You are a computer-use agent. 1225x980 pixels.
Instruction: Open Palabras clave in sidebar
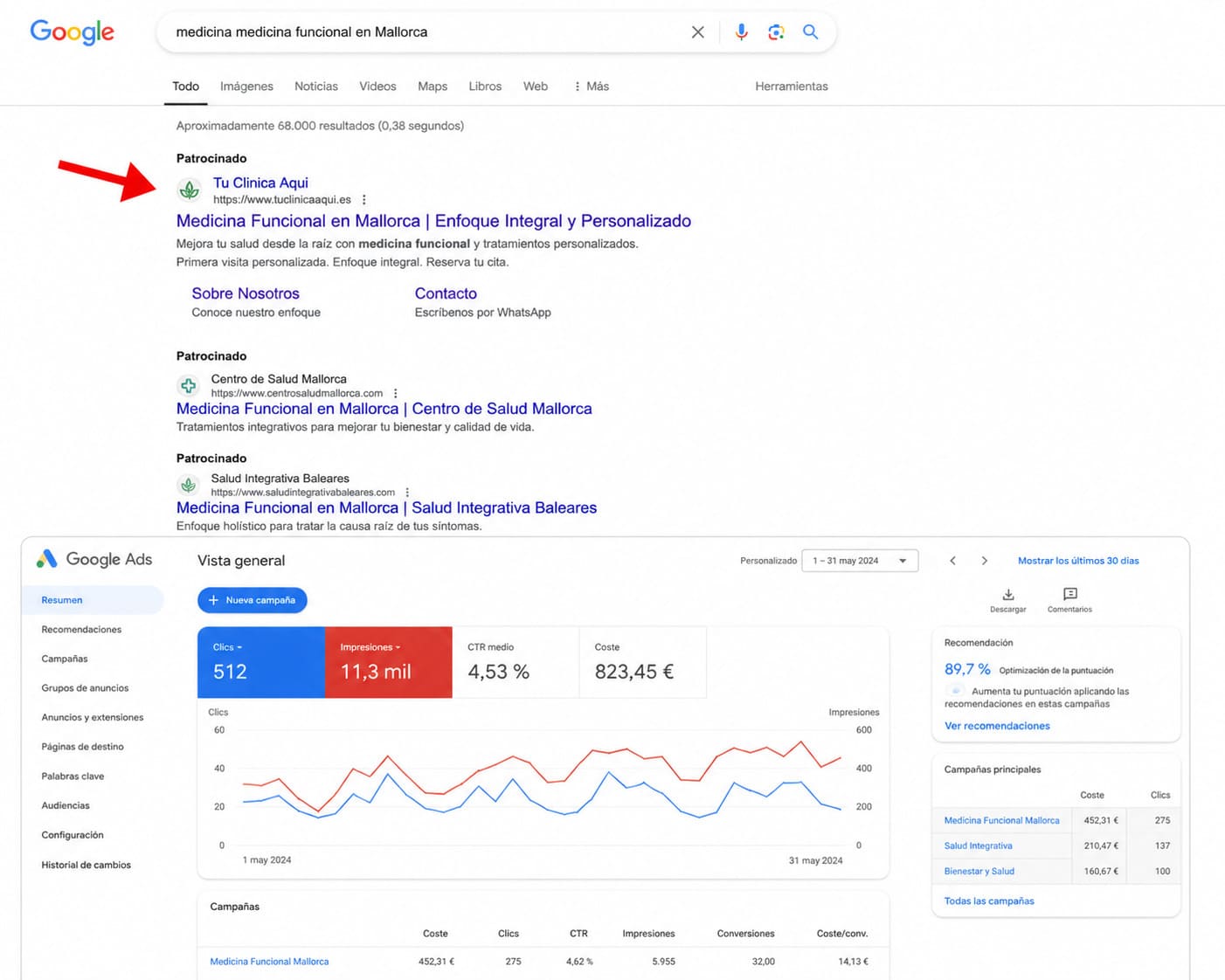point(73,776)
